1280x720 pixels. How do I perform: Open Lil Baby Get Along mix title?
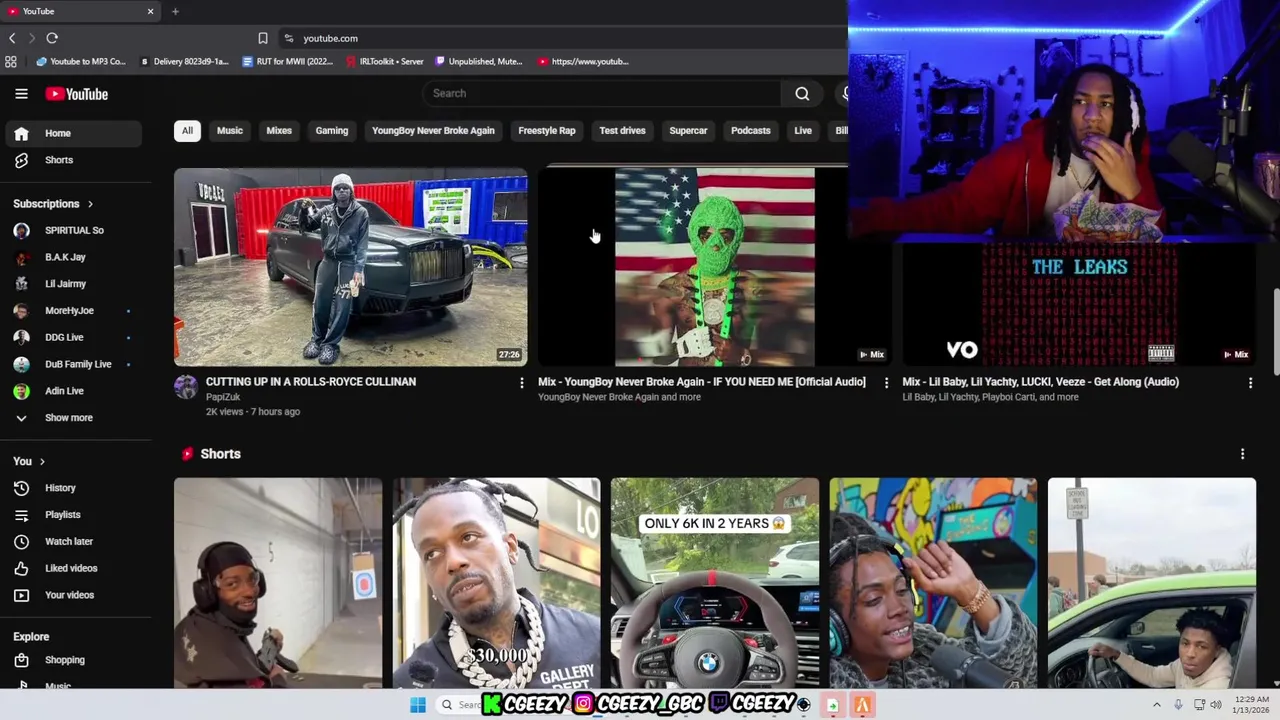1040,382
